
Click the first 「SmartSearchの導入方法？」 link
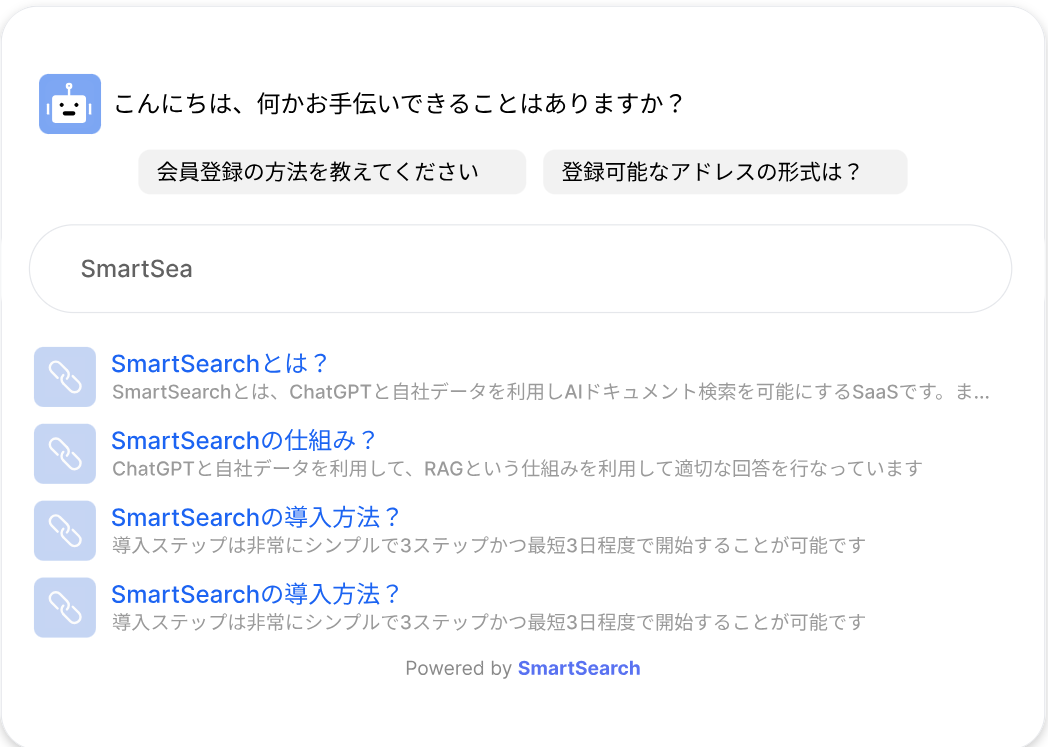click(x=257, y=517)
